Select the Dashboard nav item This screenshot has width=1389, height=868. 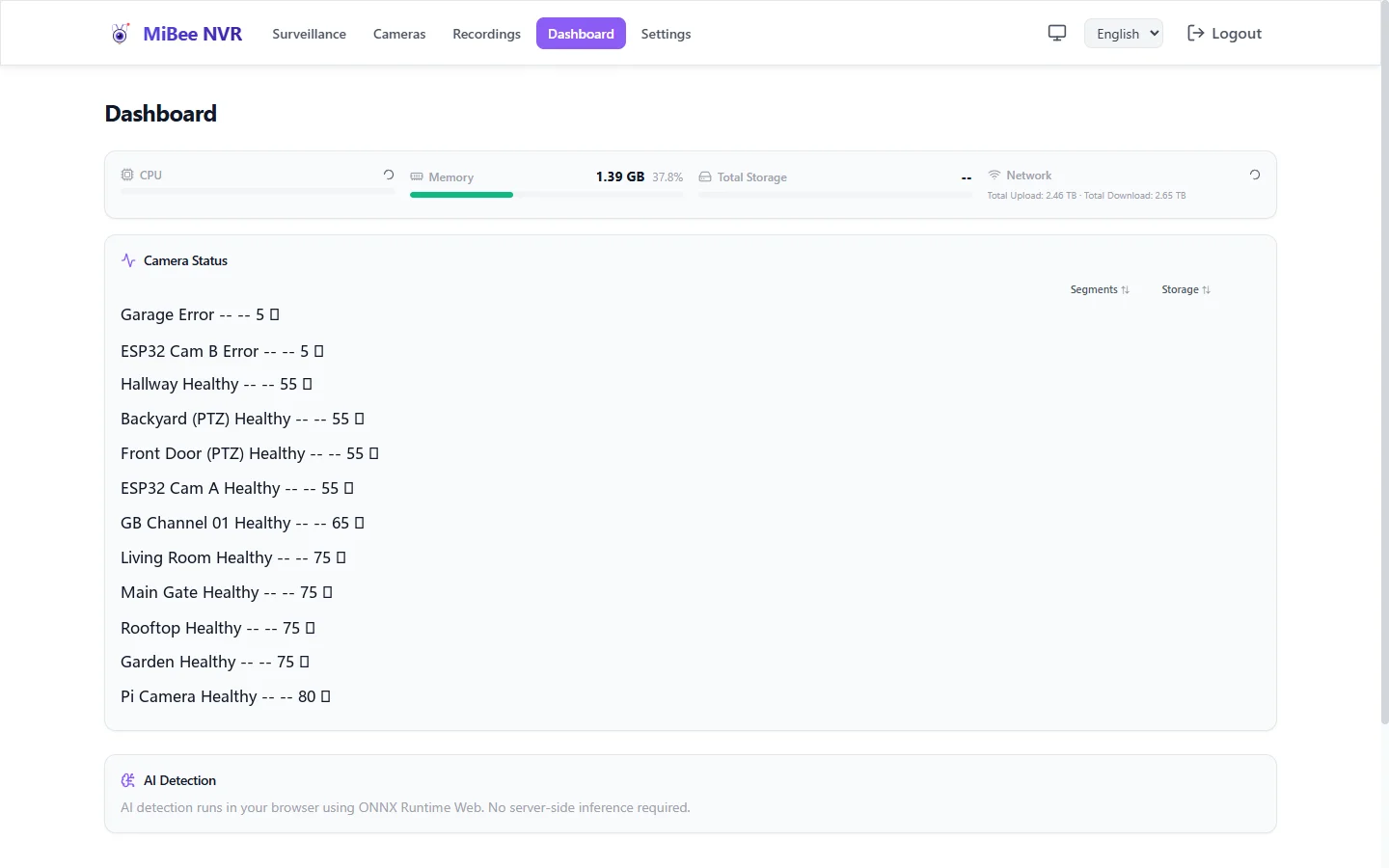tap(581, 34)
